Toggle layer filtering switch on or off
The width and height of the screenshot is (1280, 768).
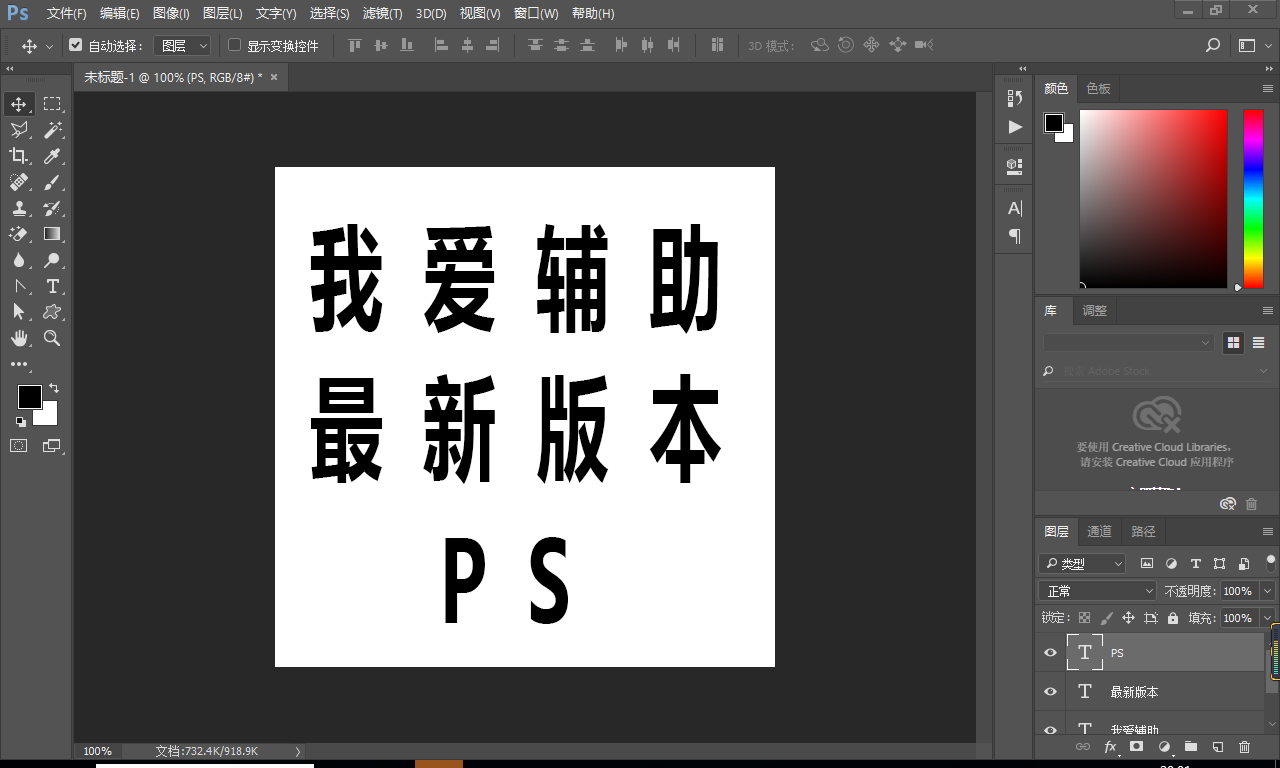pyautogui.click(x=1271, y=562)
